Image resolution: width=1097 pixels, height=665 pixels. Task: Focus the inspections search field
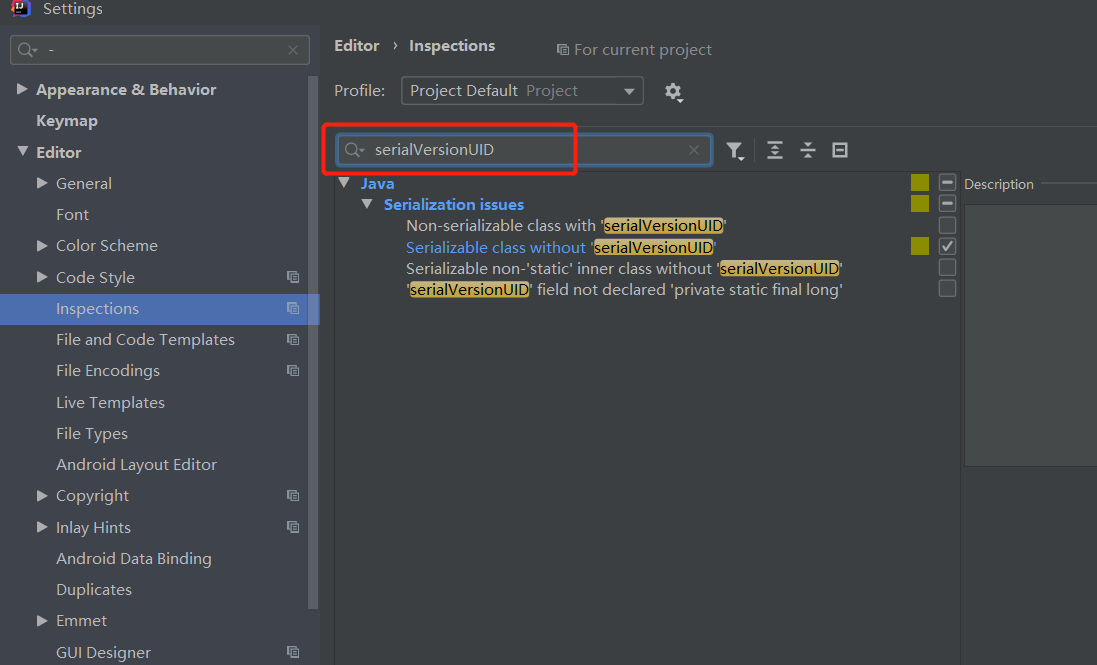tap(524, 150)
